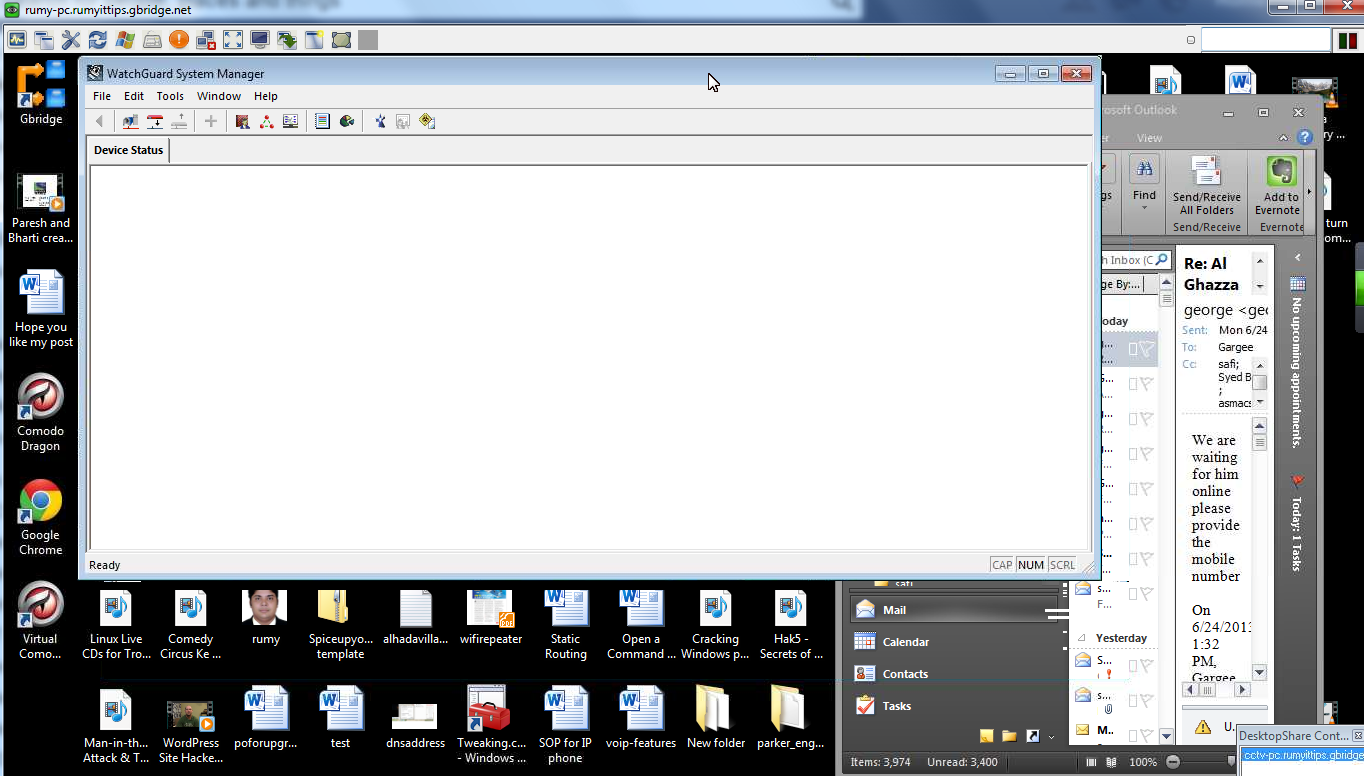Click Send/Receive All Folders in Outlook
Image resolution: width=1364 pixels, height=776 pixels.
(1206, 186)
